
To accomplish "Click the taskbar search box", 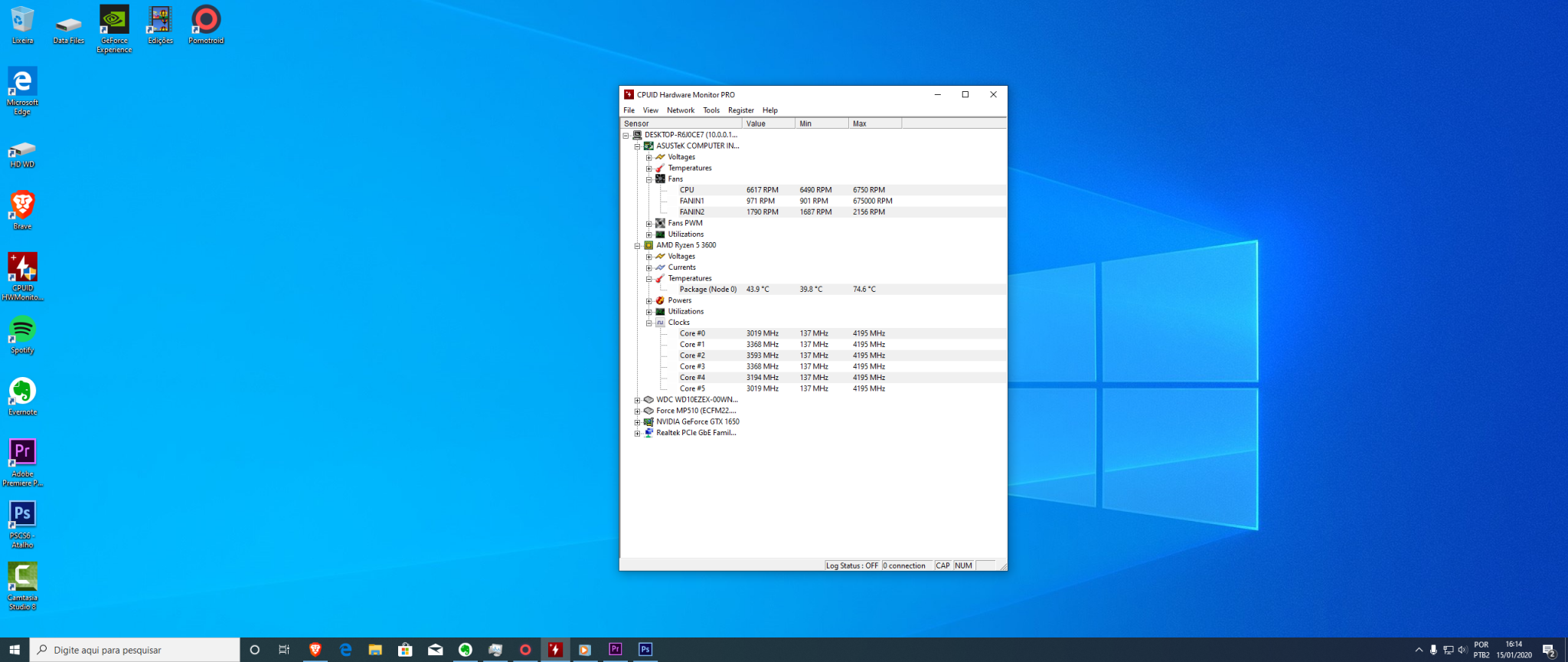I will point(135,650).
